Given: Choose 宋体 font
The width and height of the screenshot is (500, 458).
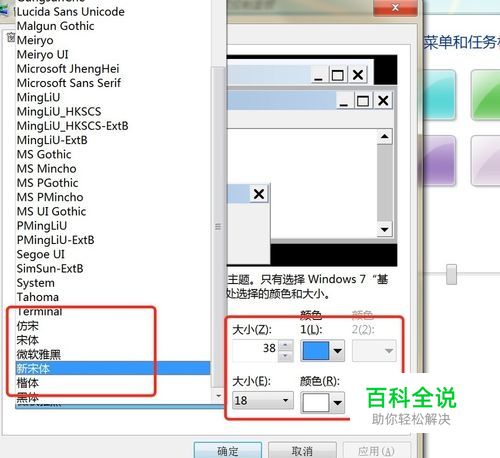Looking at the screenshot, I should click(x=28, y=340).
